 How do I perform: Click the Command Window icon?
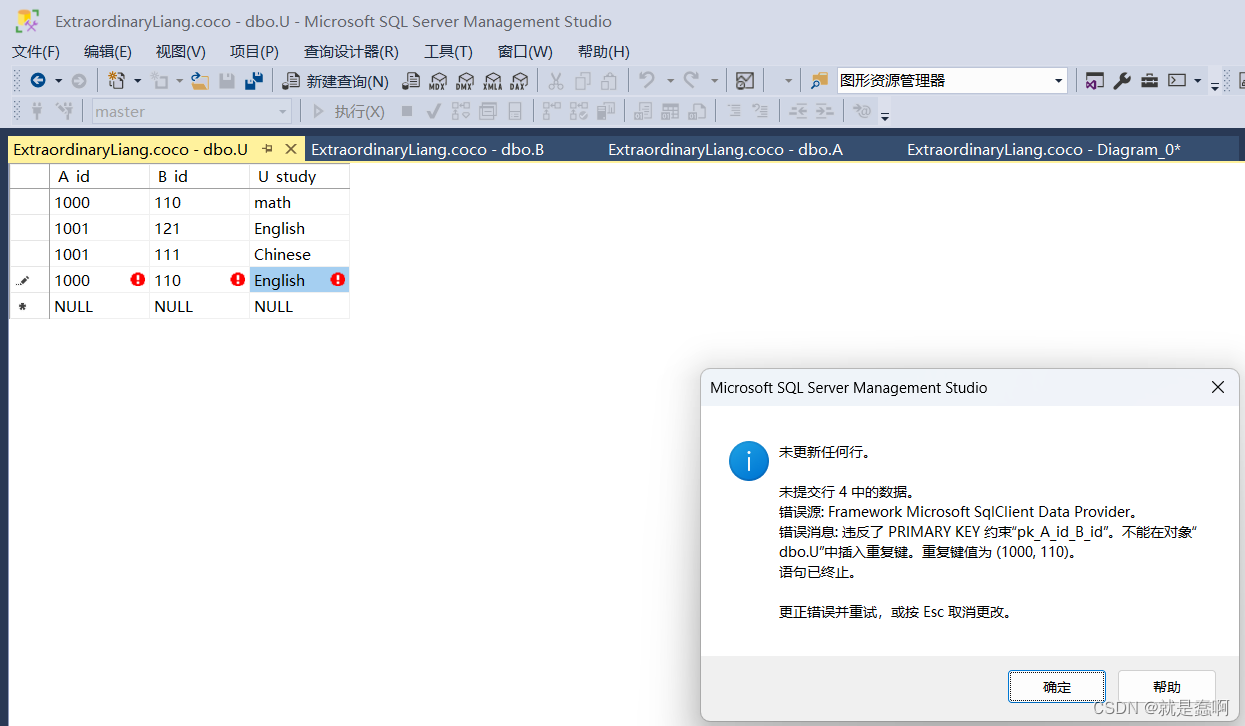pyautogui.click(x=1177, y=81)
